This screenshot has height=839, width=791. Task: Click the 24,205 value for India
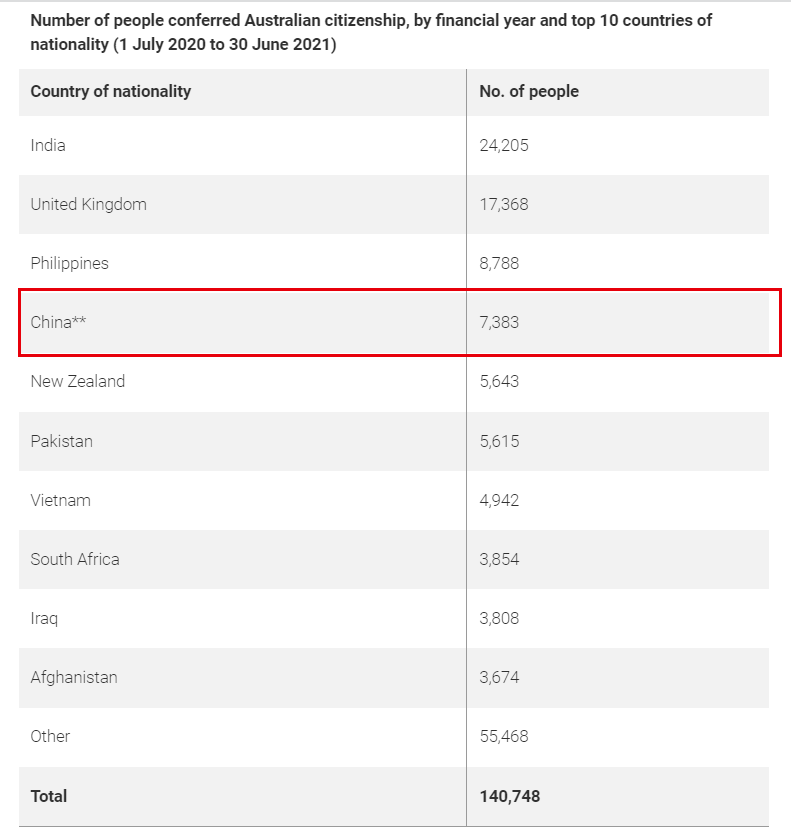tap(504, 145)
